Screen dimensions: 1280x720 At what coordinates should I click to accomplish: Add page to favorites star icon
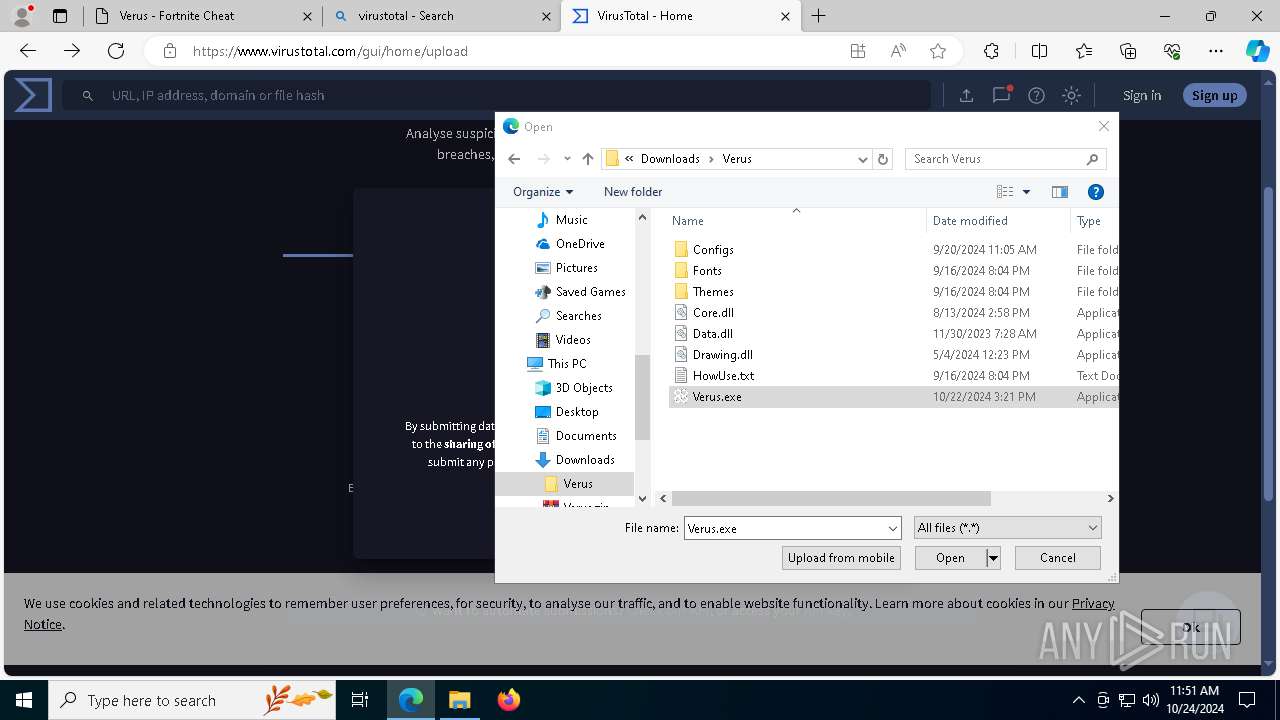tap(938, 51)
